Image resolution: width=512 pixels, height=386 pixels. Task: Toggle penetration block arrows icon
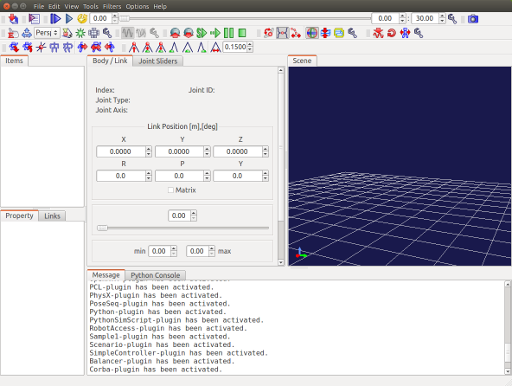click(325, 33)
